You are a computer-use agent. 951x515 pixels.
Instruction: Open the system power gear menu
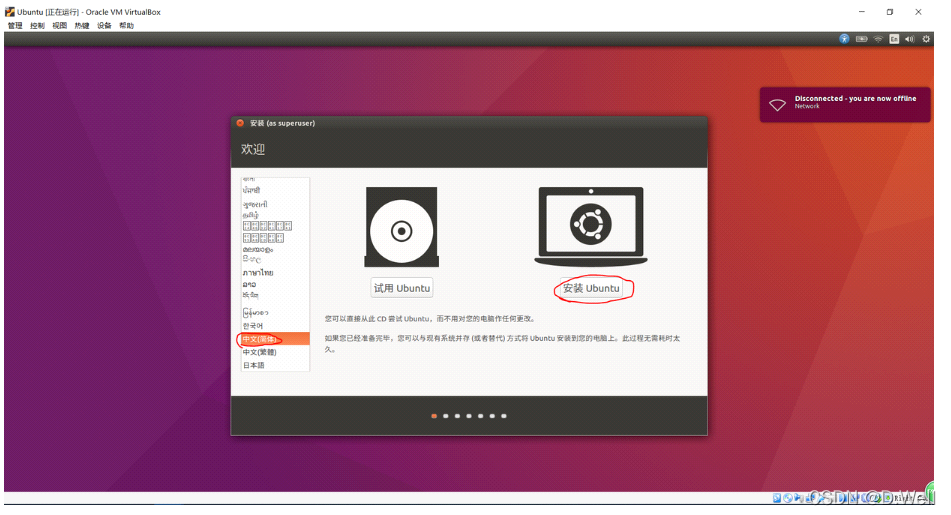pos(926,39)
